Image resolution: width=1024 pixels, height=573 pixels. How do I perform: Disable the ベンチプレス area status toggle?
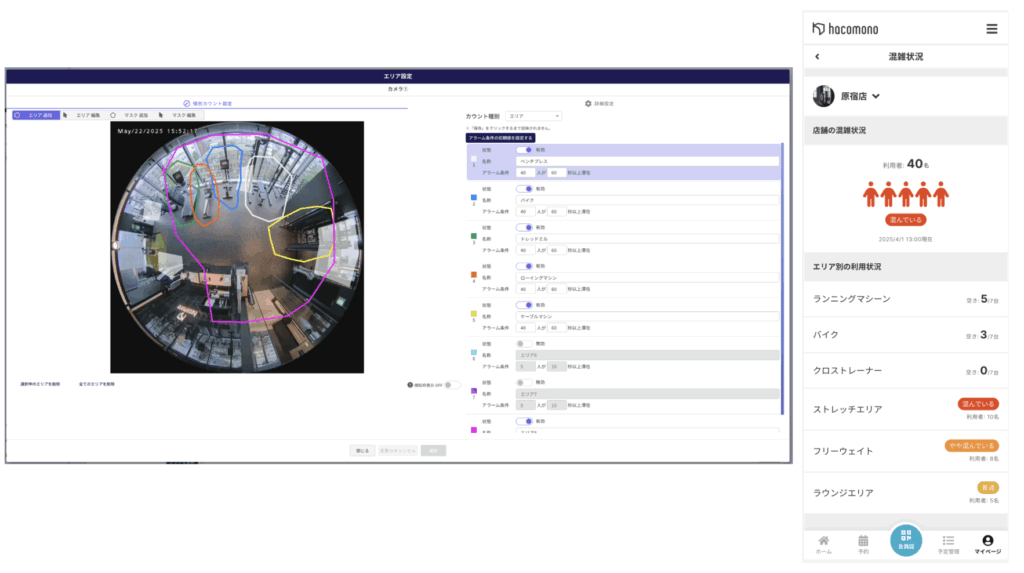point(524,150)
